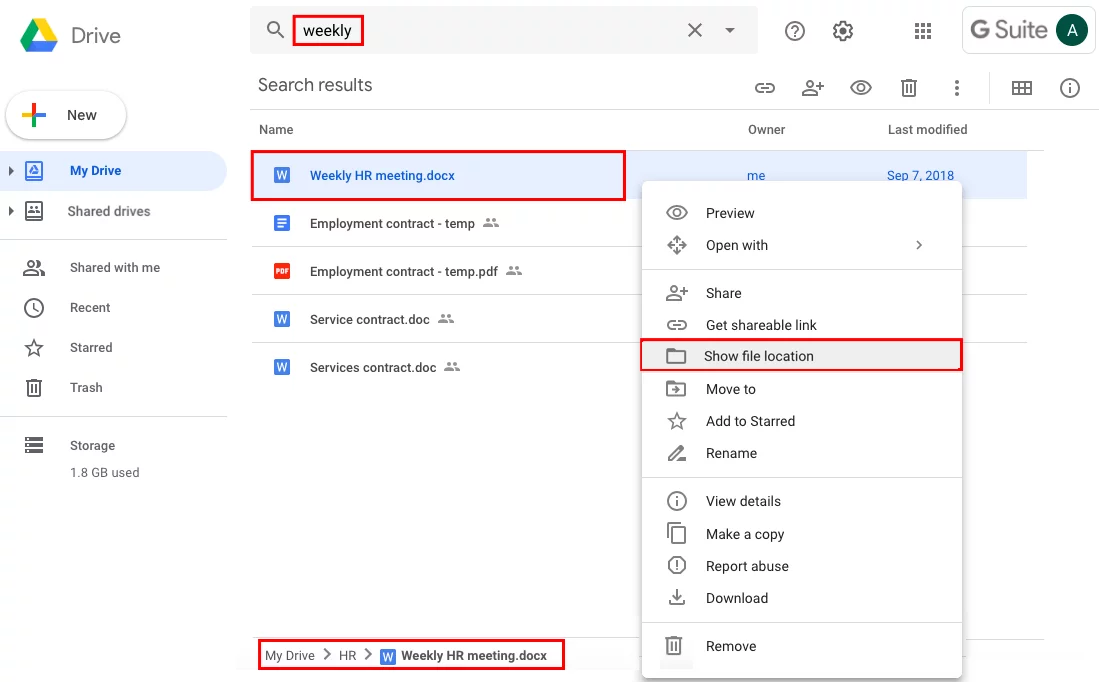Viewport: 1099px width, 683px height.
Task: Click the Word icon of Services contract.doc
Action: pyautogui.click(x=282, y=367)
